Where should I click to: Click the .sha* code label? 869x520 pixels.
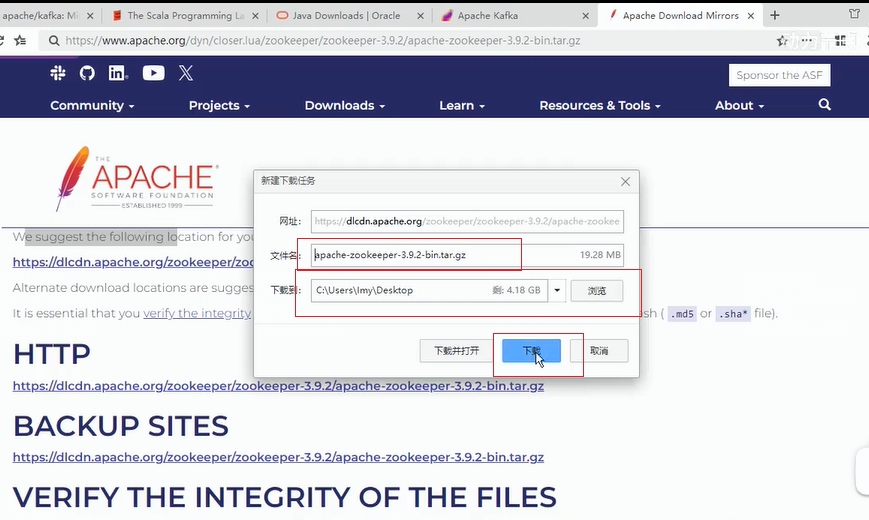point(733,314)
